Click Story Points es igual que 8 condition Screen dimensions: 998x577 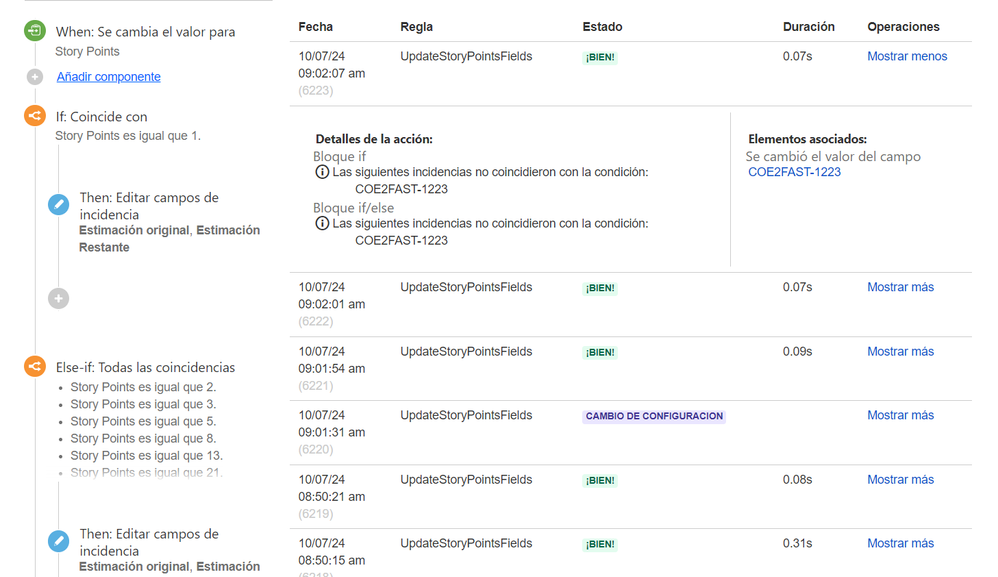click(143, 438)
